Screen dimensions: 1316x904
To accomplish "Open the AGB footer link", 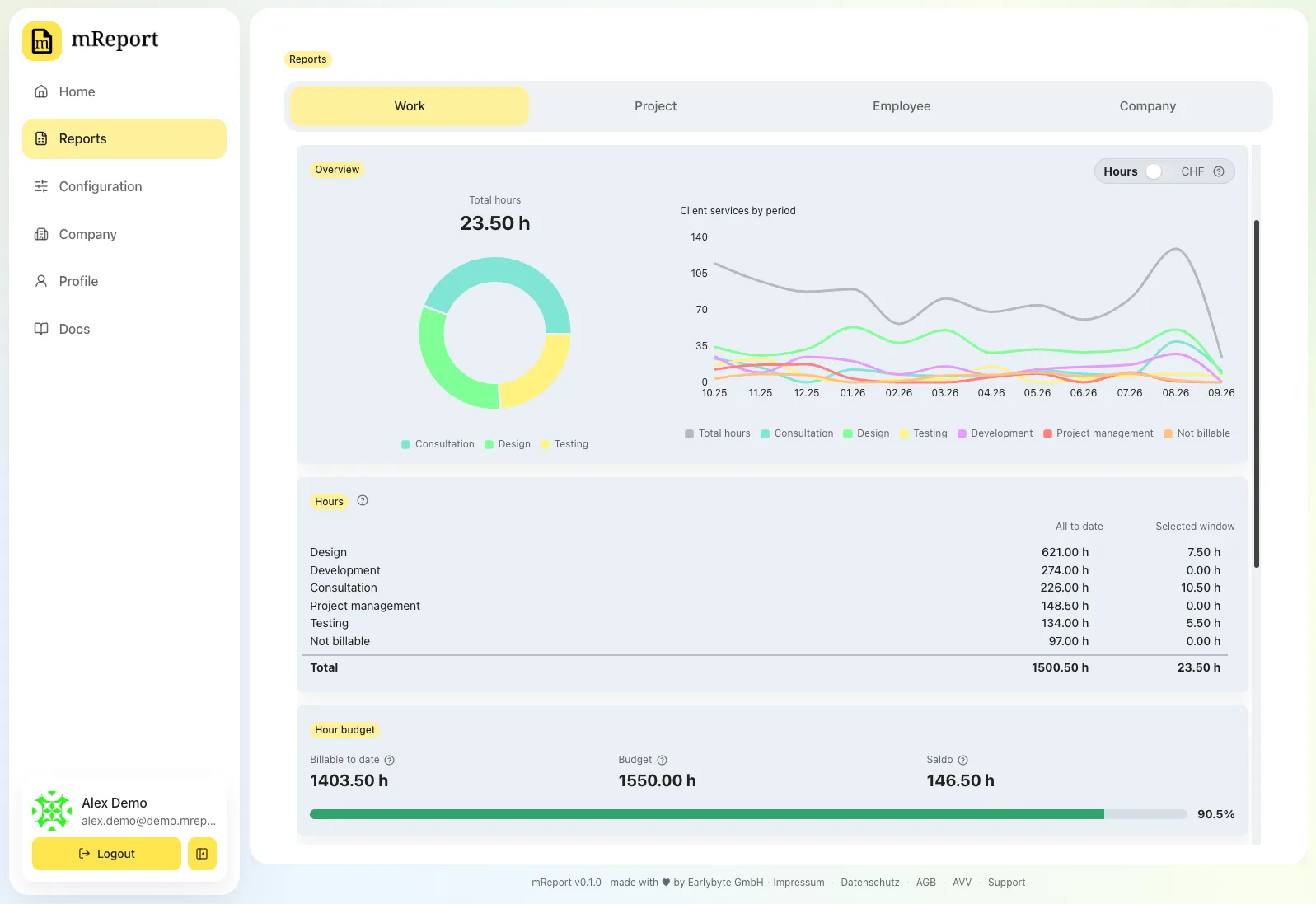I will pos(926,883).
